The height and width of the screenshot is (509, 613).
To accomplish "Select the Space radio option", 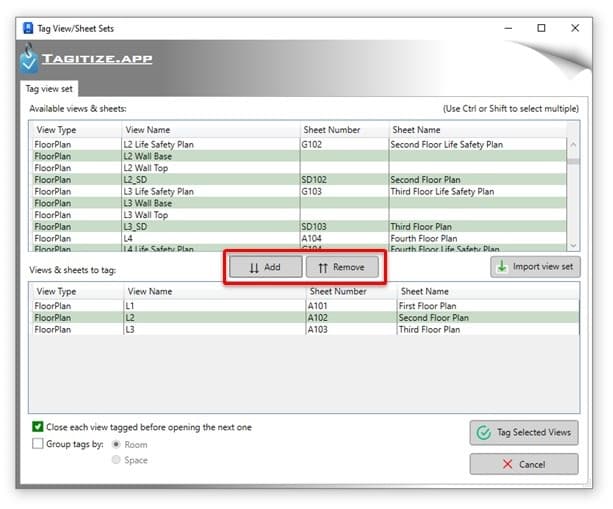I will pos(116,460).
